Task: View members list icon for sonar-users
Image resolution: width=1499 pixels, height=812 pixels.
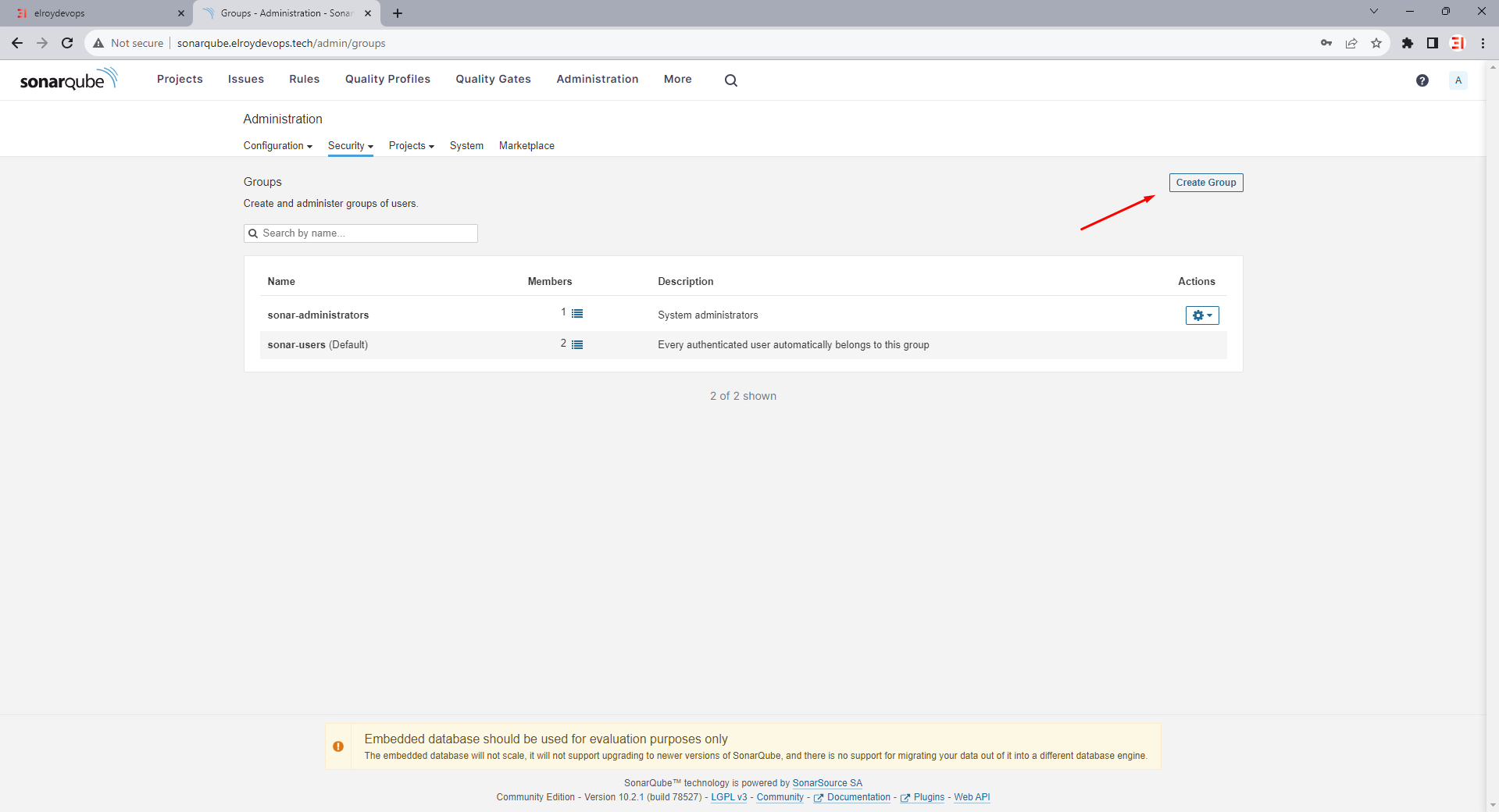Action: pyautogui.click(x=577, y=344)
